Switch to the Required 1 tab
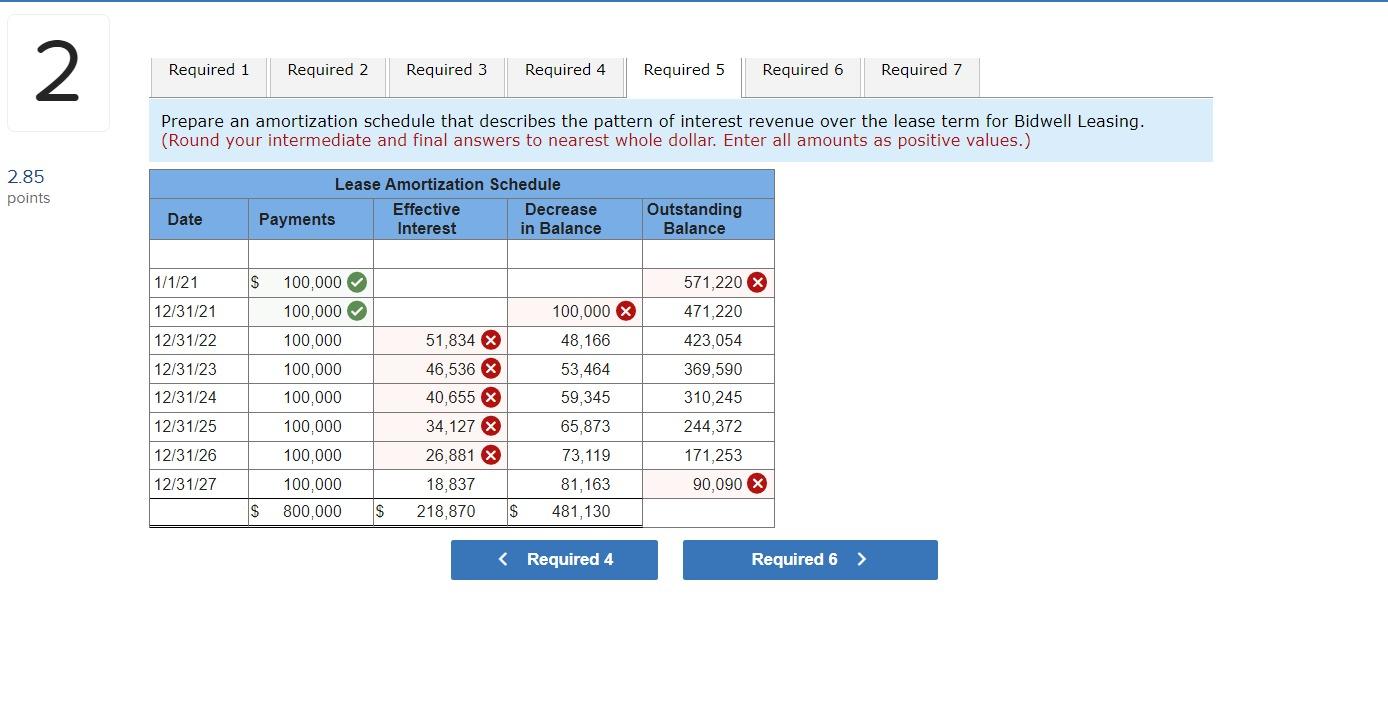This screenshot has width=1388, height=705. 208,70
